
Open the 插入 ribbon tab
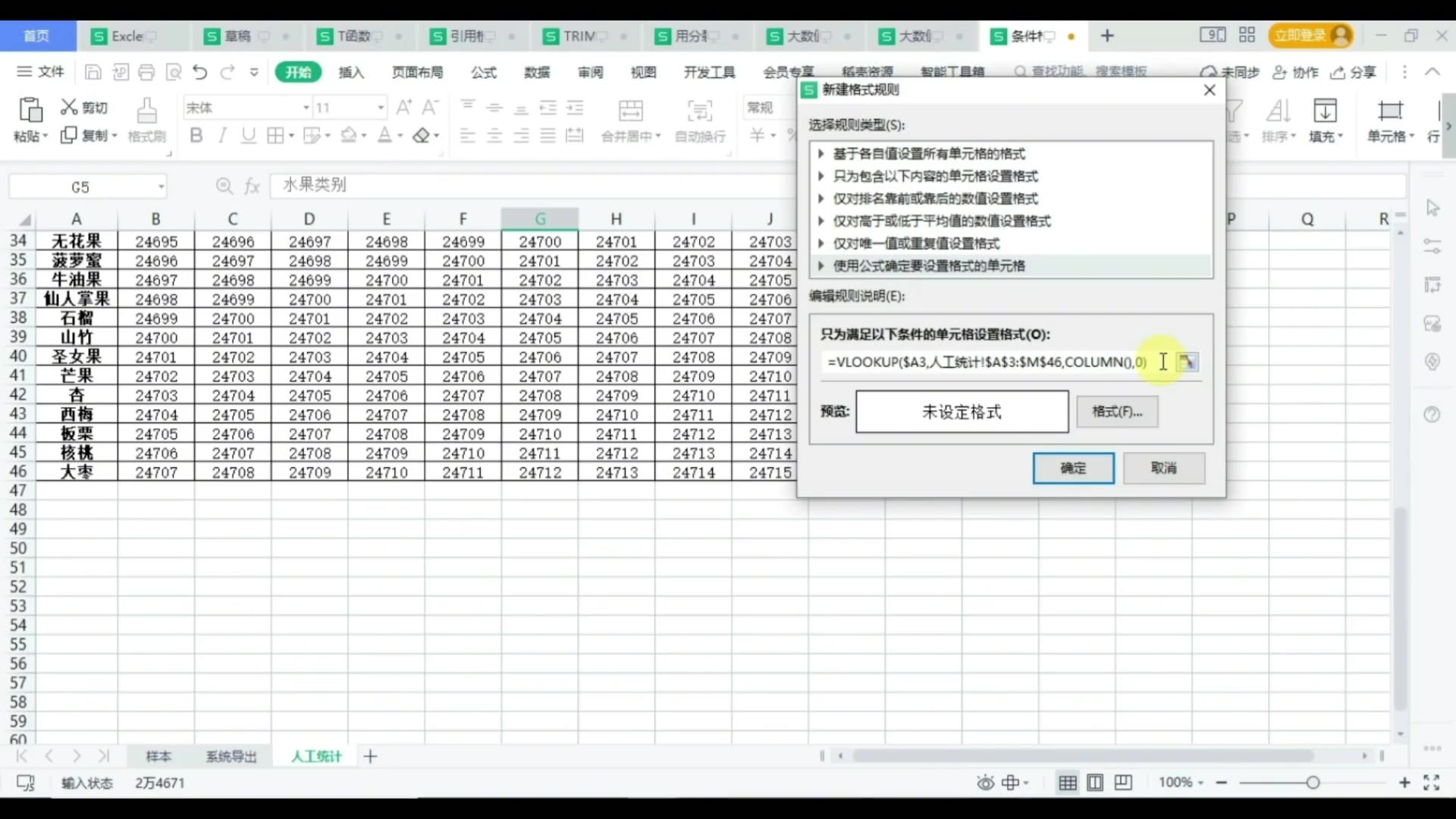(x=351, y=72)
